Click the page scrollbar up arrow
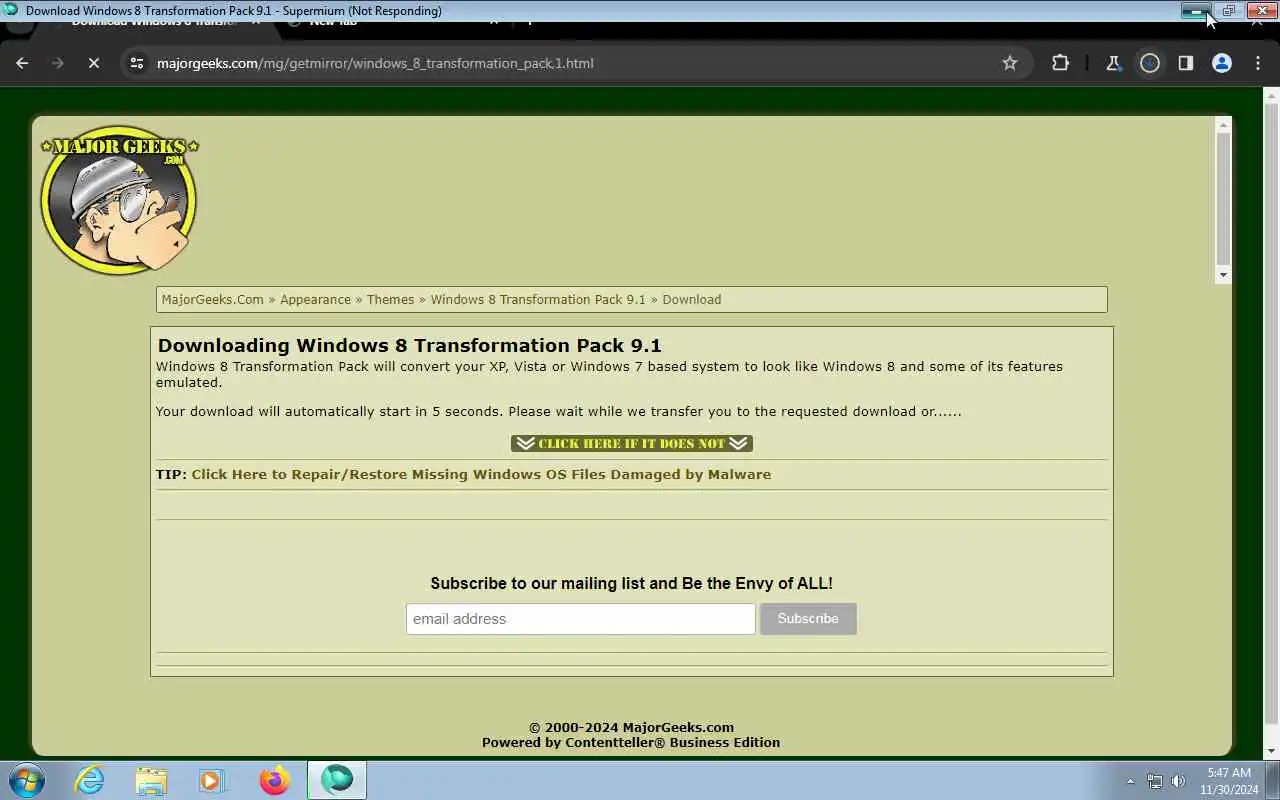The width and height of the screenshot is (1280, 800). [x=1271, y=97]
